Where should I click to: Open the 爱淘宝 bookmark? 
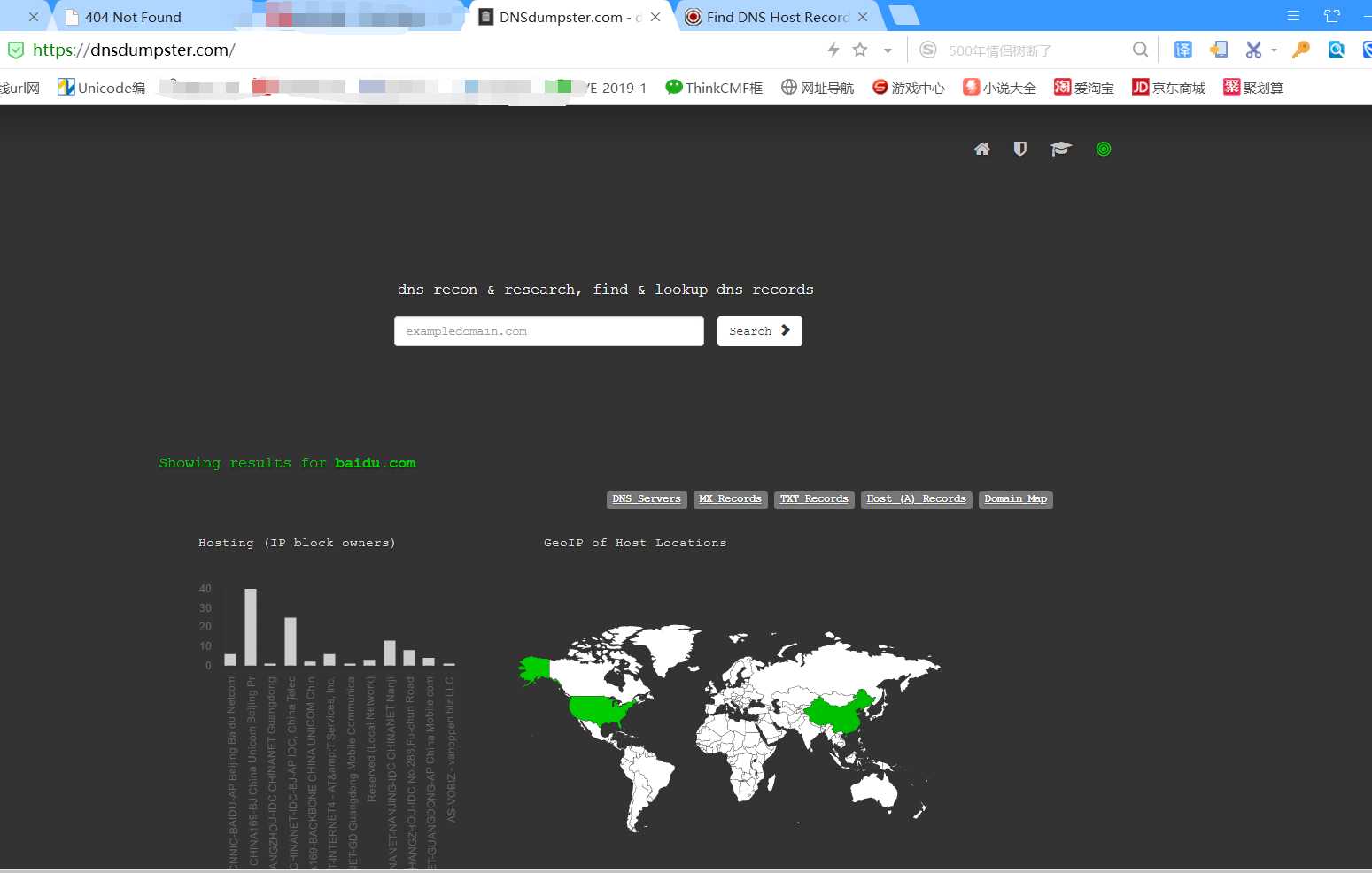click(1084, 87)
